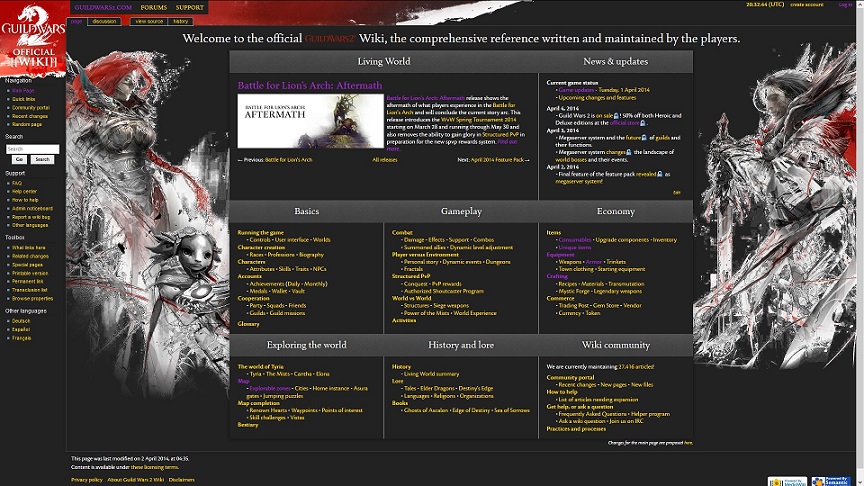Go to the April 2014 Feature Pack release
The width and height of the screenshot is (864, 486).
(497, 160)
